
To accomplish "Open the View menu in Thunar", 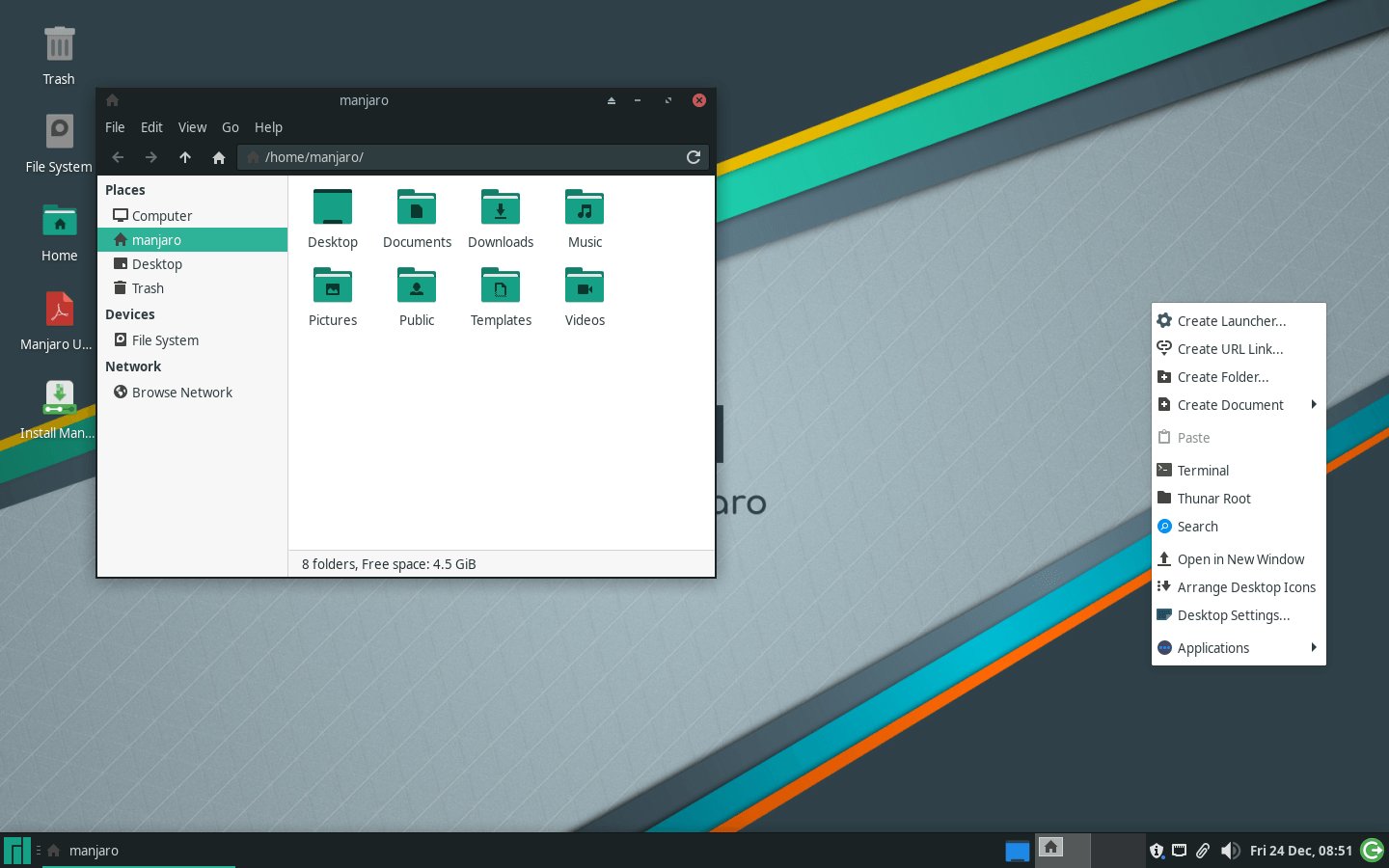I will pyautogui.click(x=192, y=127).
